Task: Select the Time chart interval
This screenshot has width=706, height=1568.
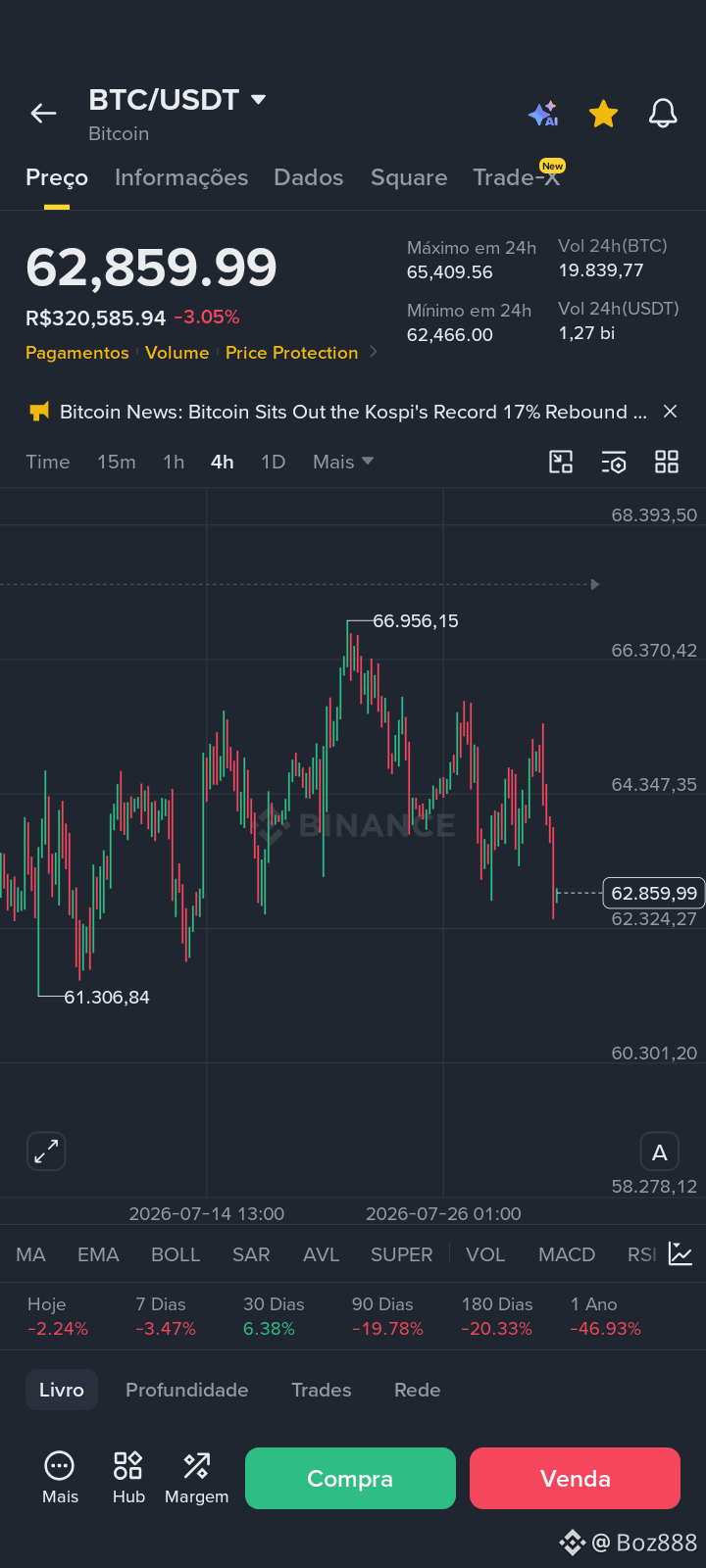Action: (48, 462)
